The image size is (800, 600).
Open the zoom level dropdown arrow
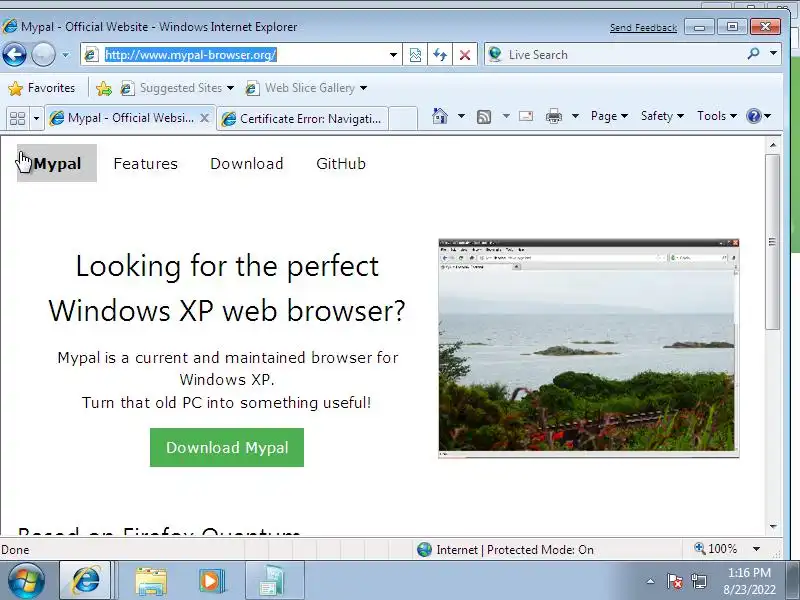(757, 549)
